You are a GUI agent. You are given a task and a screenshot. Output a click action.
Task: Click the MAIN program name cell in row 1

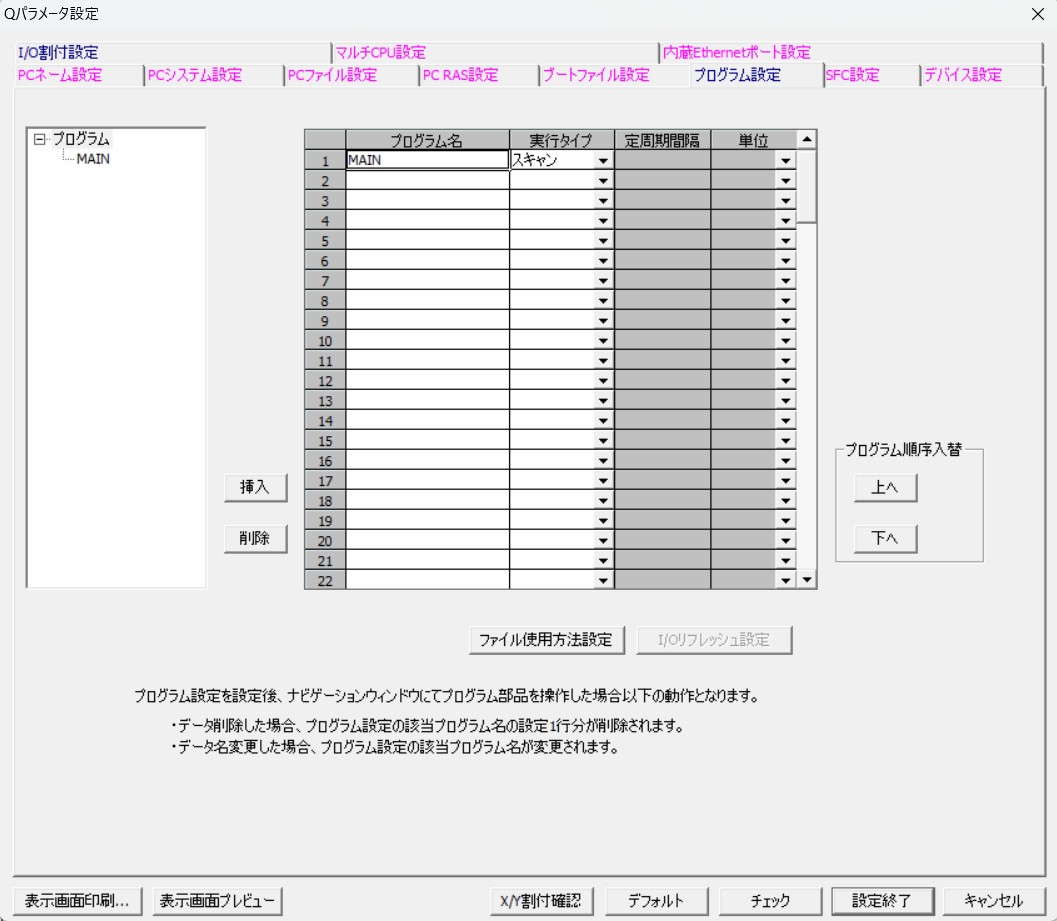[x=427, y=160]
